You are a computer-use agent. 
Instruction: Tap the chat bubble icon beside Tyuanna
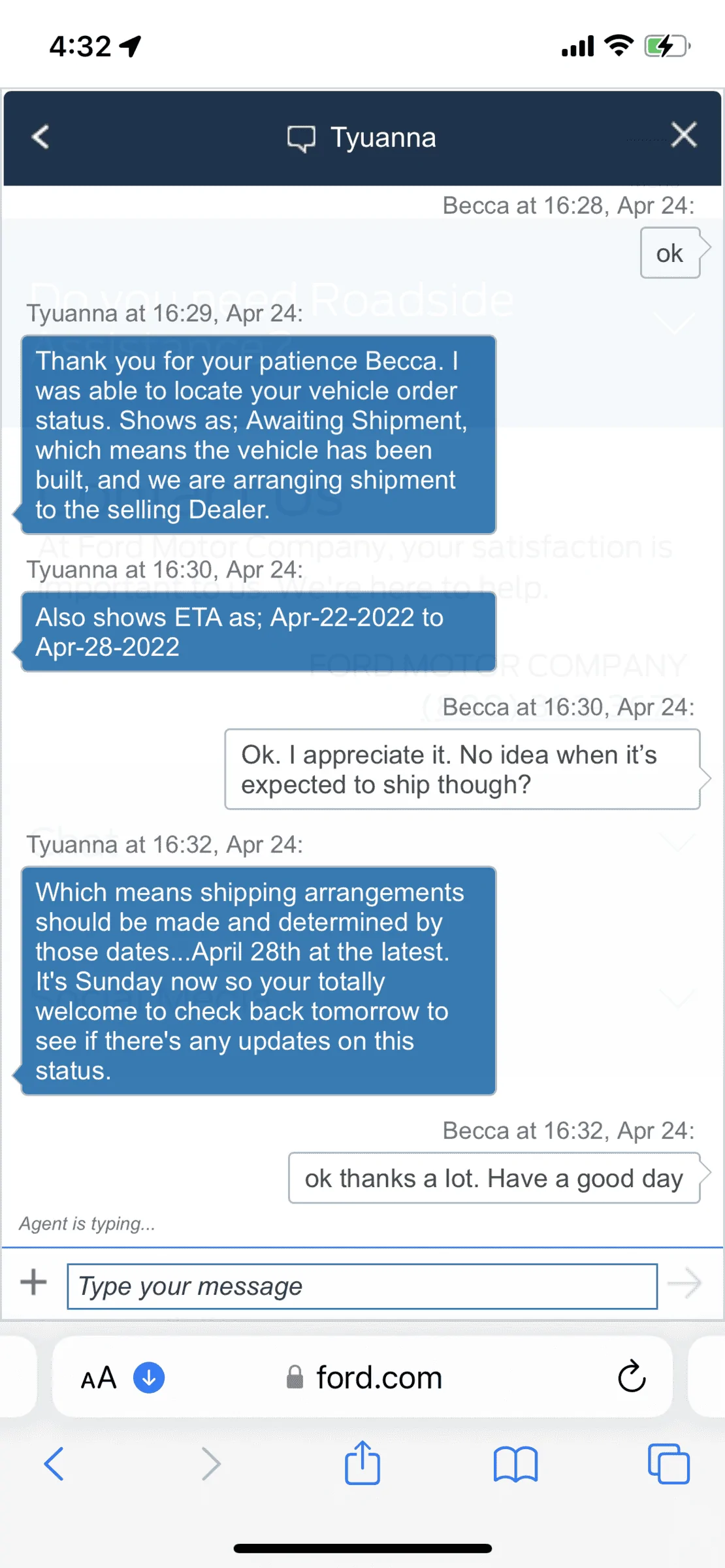pos(301,139)
